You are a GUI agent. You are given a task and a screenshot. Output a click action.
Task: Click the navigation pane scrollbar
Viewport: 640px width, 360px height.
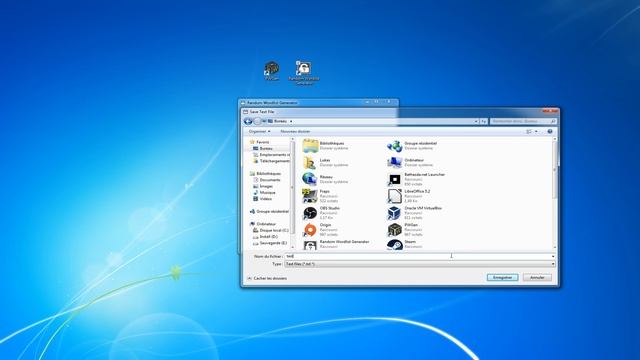[x=292, y=188]
